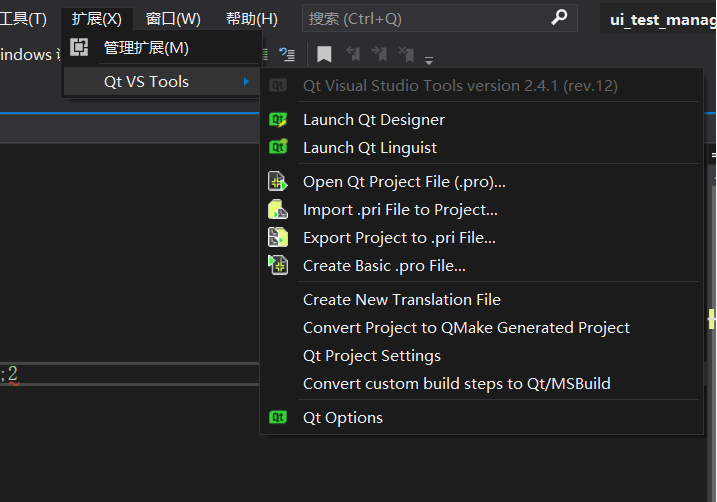The width and height of the screenshot is (717, 502).
Task: Select Qt VS Tools menu entry
Action: point(161,81)
